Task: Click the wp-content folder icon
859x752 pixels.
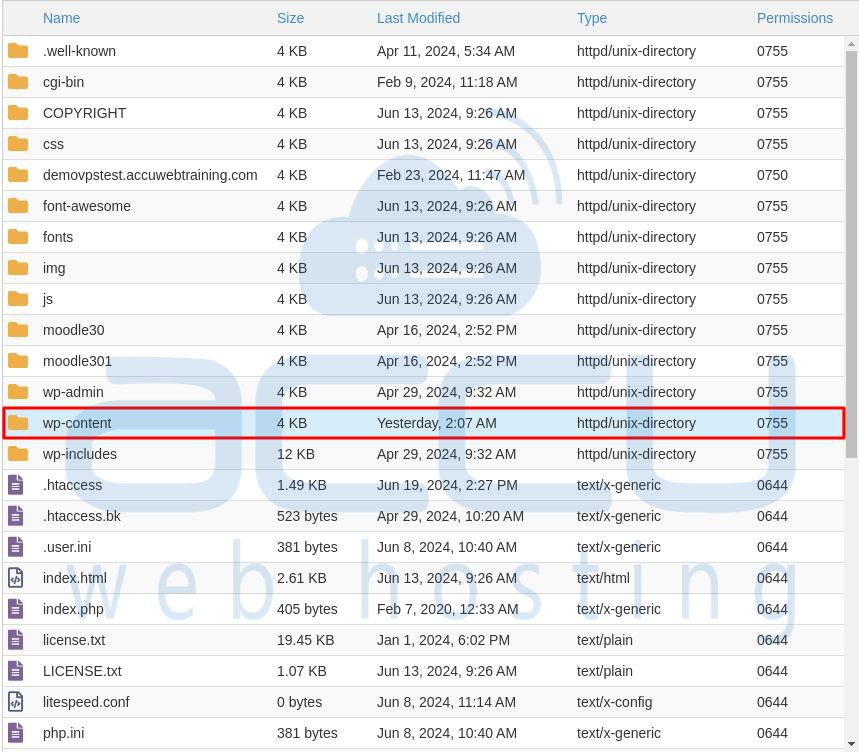Action: pyautogui.click(x=18, y=423)
